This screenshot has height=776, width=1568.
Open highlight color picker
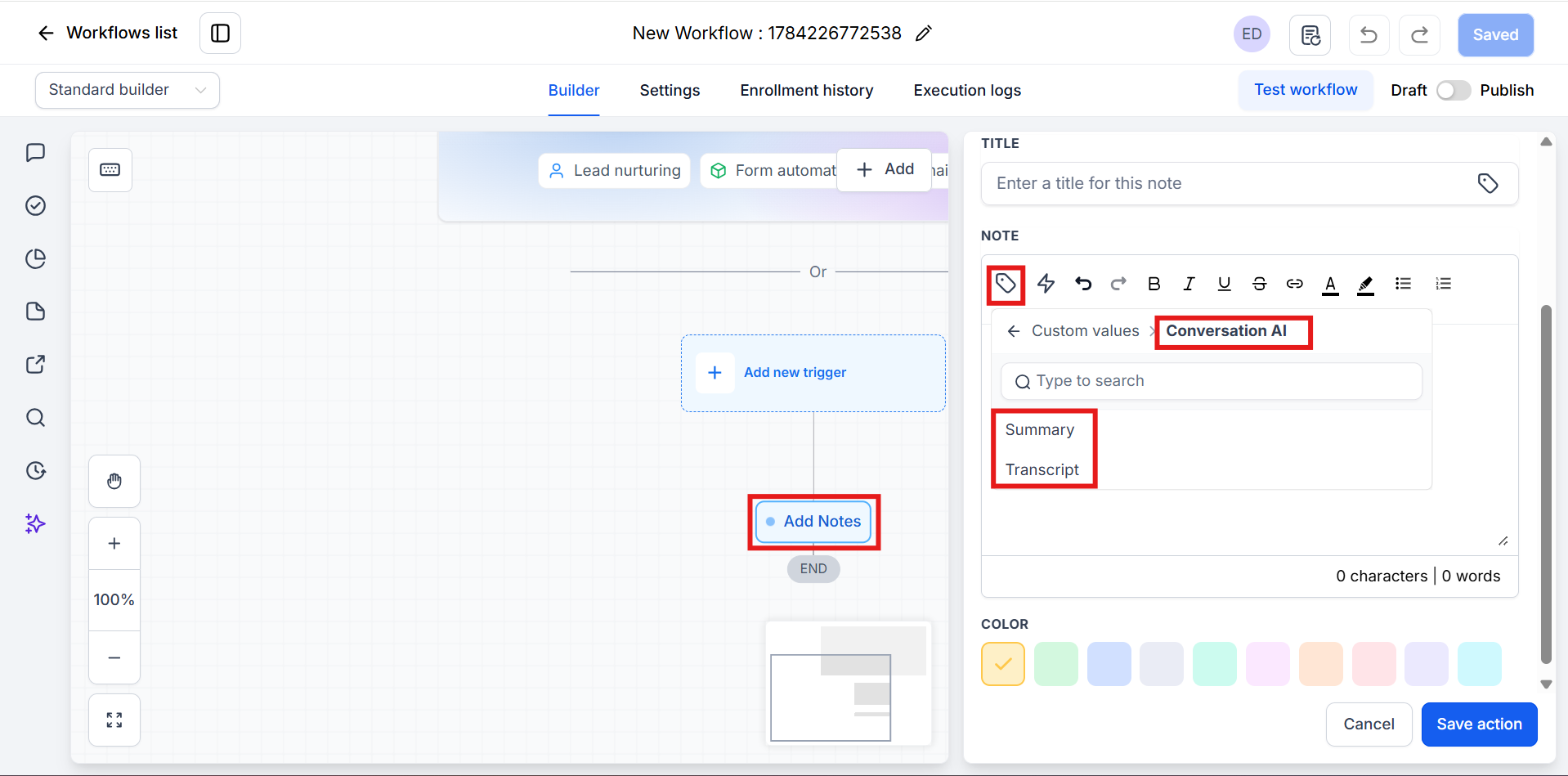1365,285
